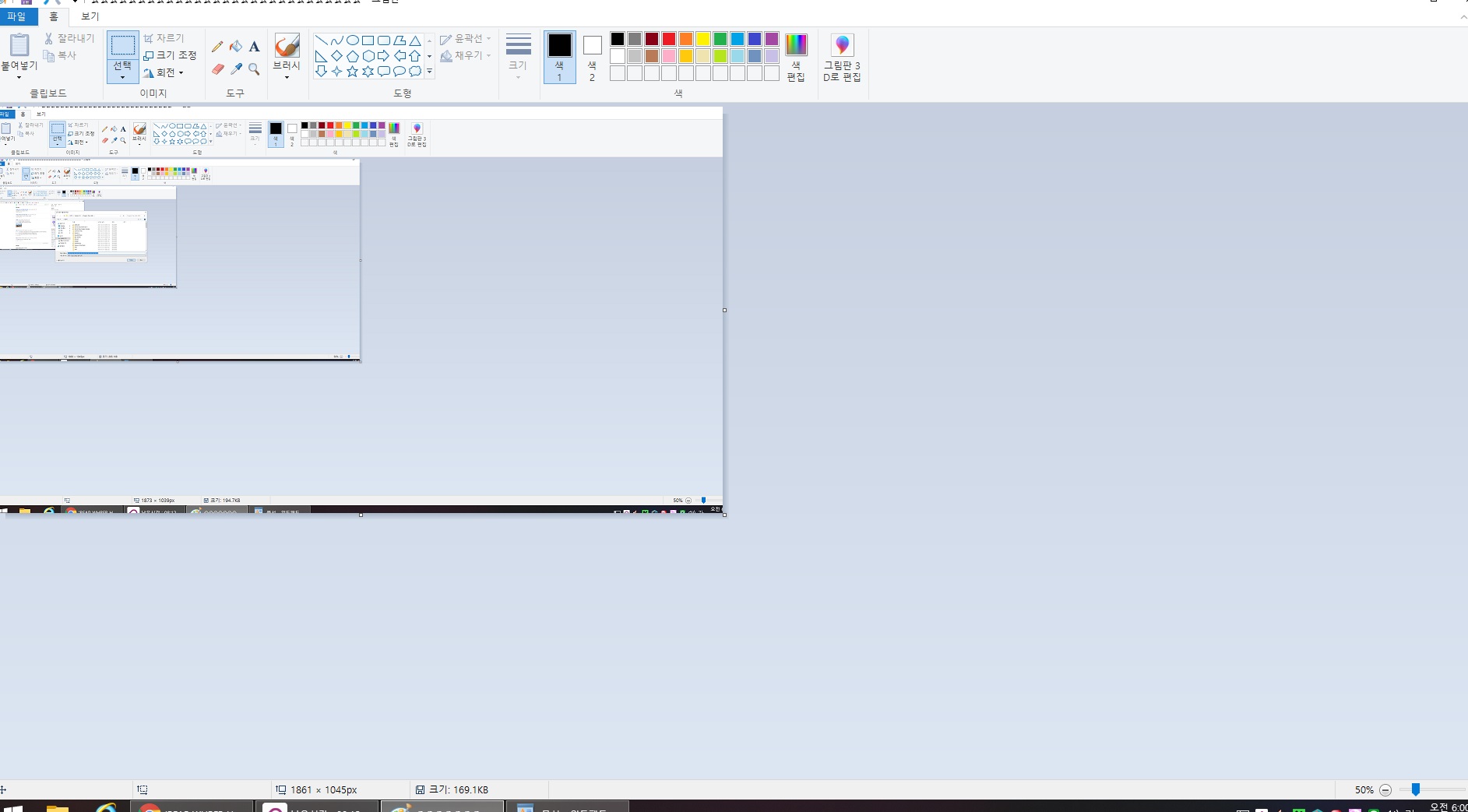Open the shape Outline dropdown
Viewport: 1468px width, 812px height.
click(x=466, y=39)
